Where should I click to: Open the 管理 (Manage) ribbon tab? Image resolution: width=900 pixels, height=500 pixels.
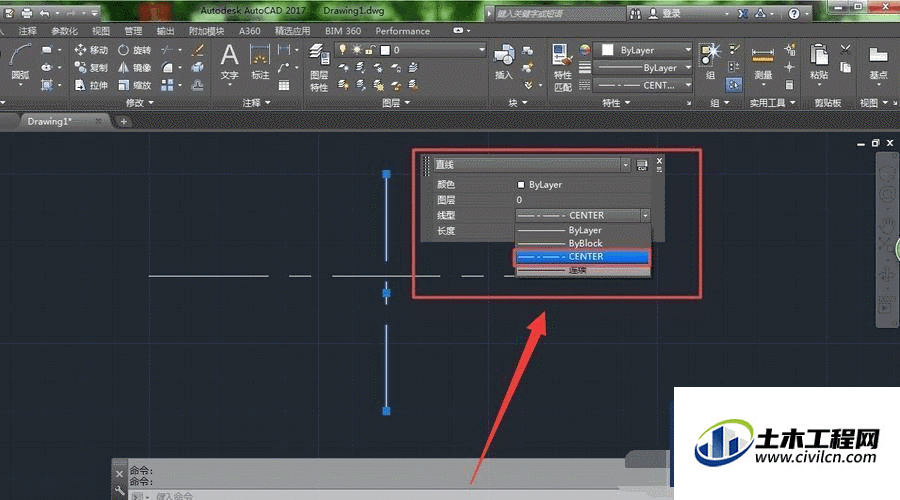click(x=133, y=31)
